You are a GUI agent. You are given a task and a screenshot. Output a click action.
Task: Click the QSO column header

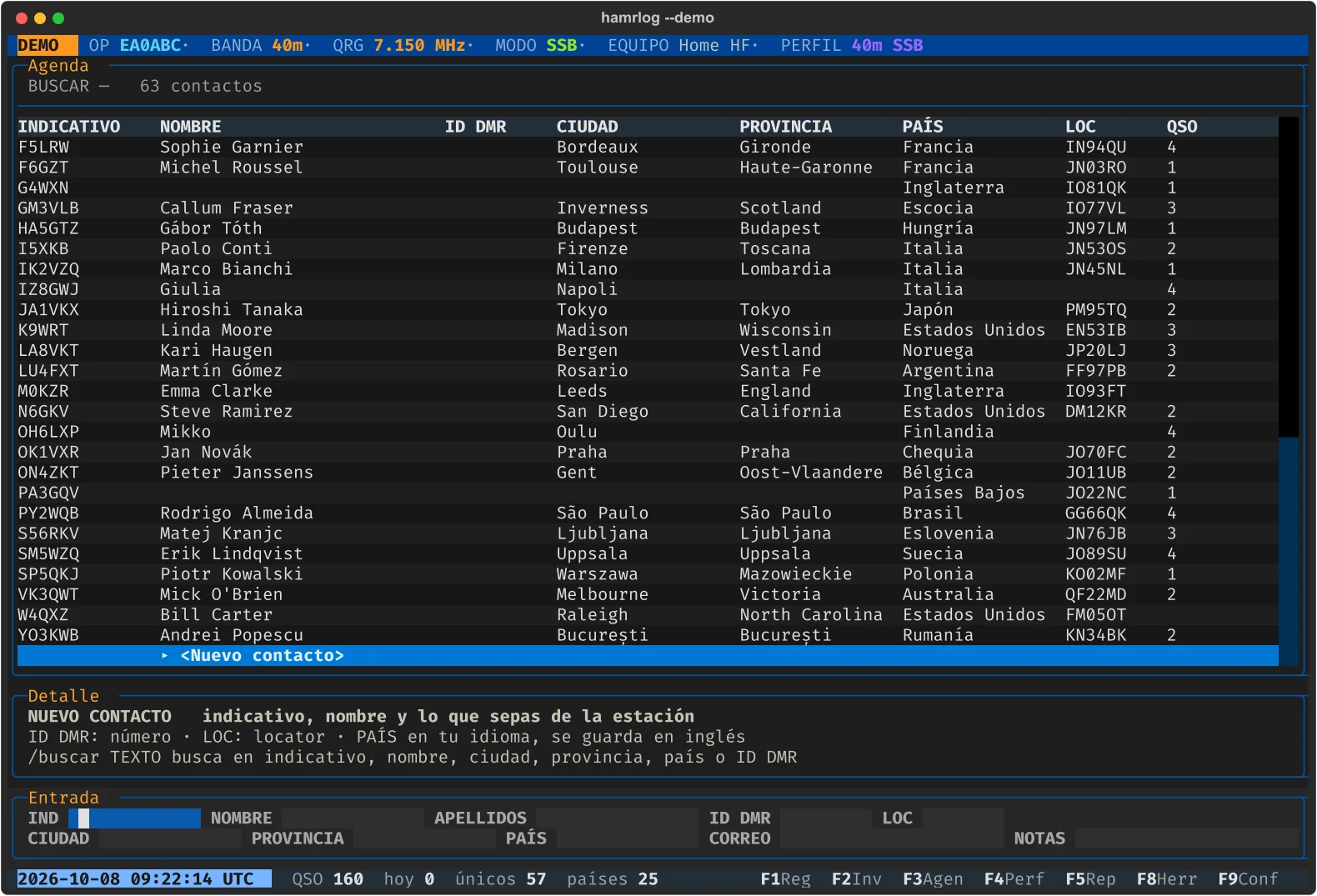coord(1182,127)
